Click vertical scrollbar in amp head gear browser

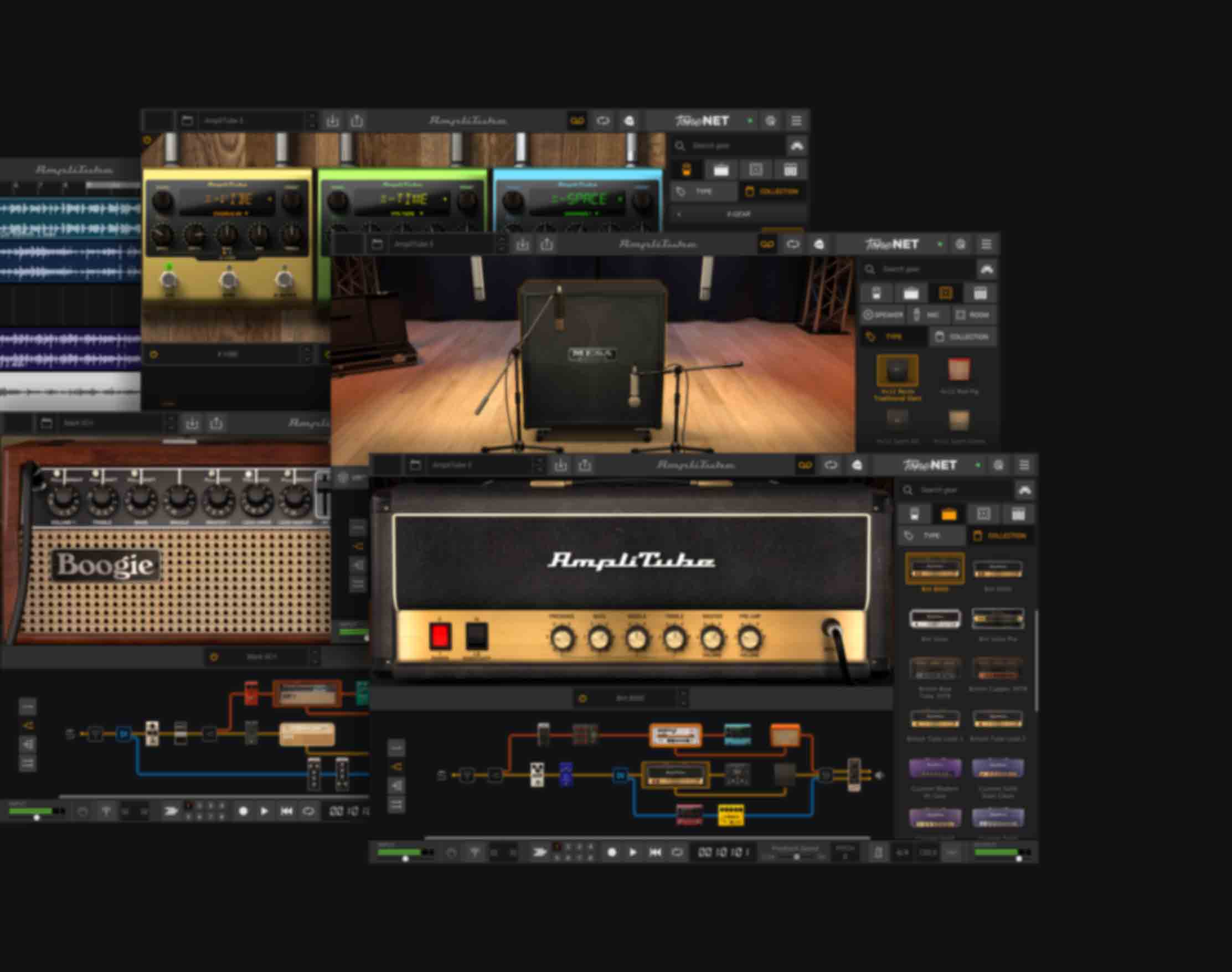[x=1035, y=660]
